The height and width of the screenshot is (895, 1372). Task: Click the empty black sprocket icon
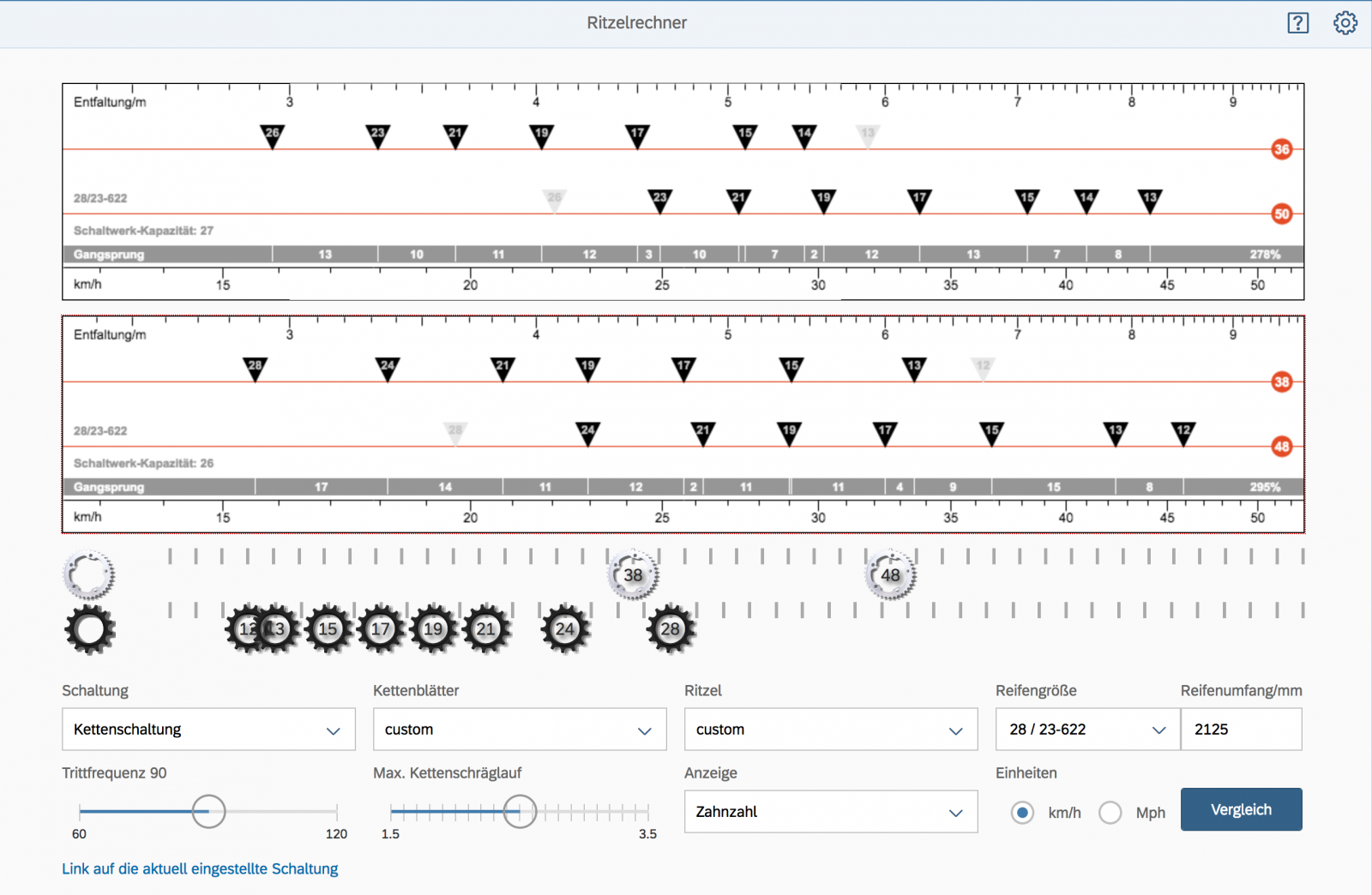point(89,629)
